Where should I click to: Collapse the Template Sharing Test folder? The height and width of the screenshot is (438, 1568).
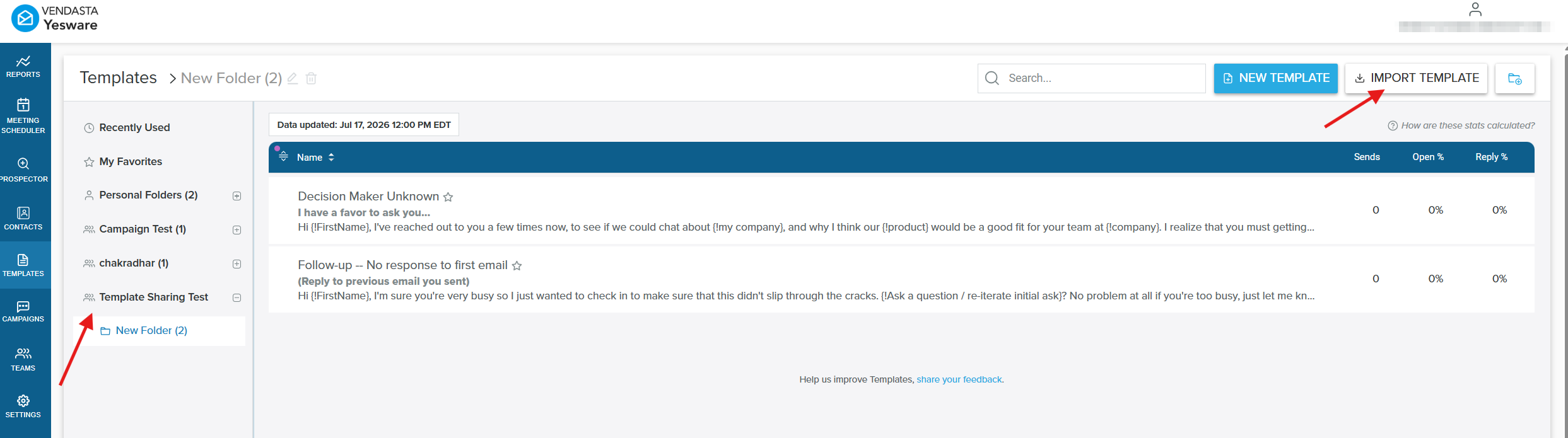237,298
